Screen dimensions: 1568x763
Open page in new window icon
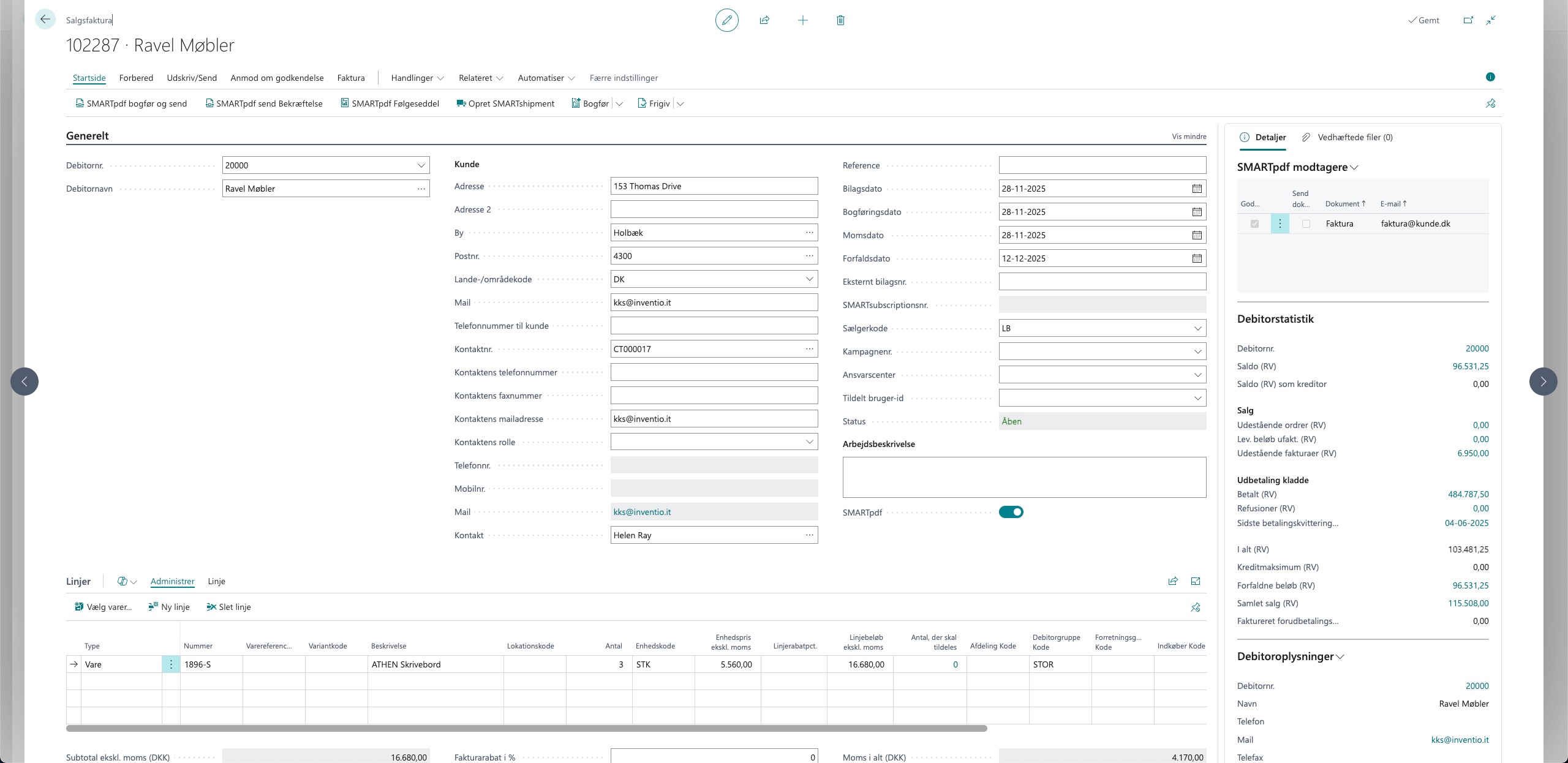pos(1468,20)
